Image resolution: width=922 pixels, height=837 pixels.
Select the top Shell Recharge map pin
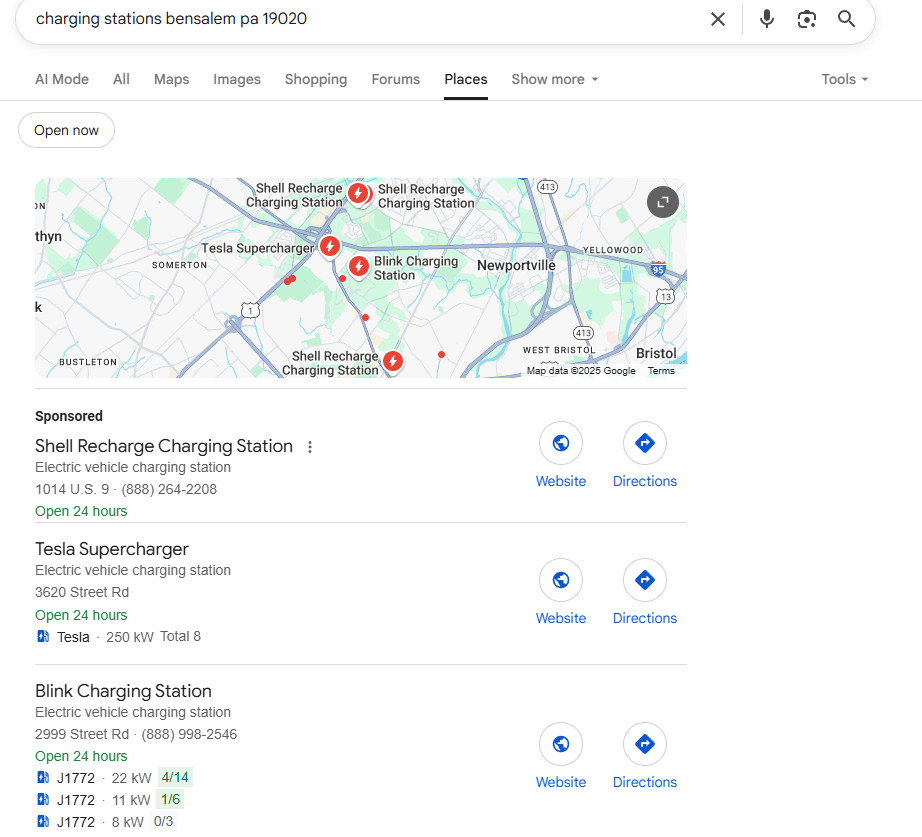358,194
